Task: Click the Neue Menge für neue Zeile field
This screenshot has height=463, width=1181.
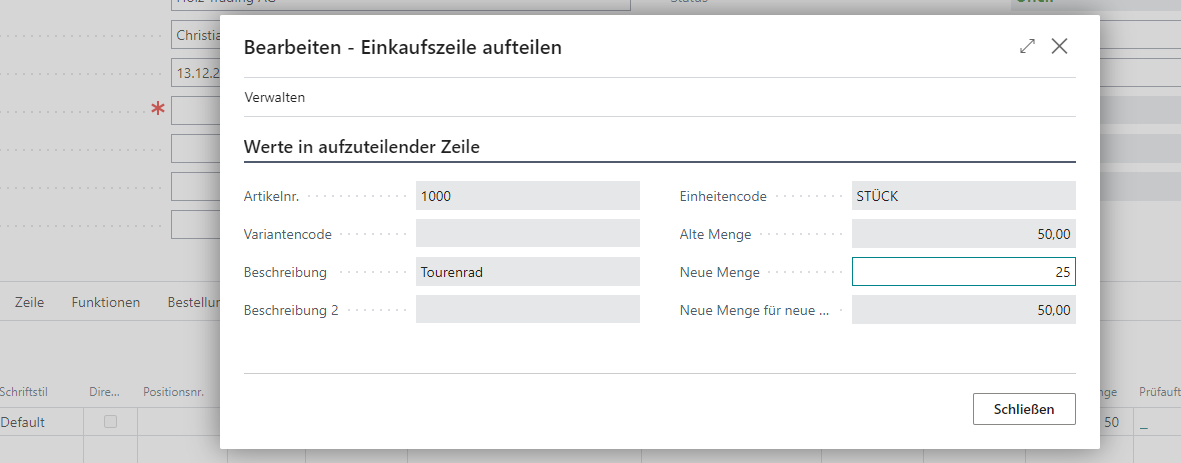Action: pos(963,309)
